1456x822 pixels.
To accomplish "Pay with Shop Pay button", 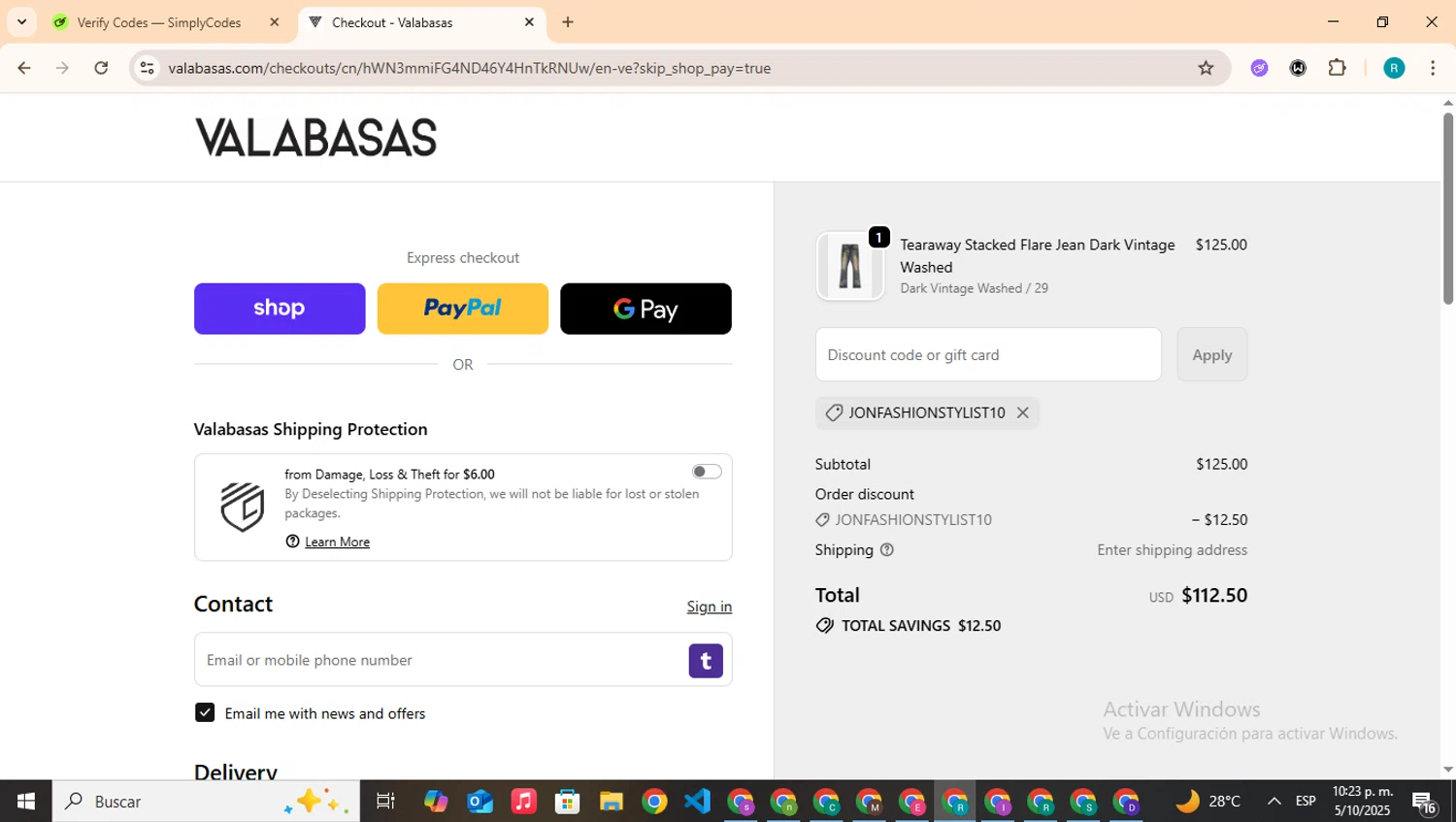I will [280, 309].
